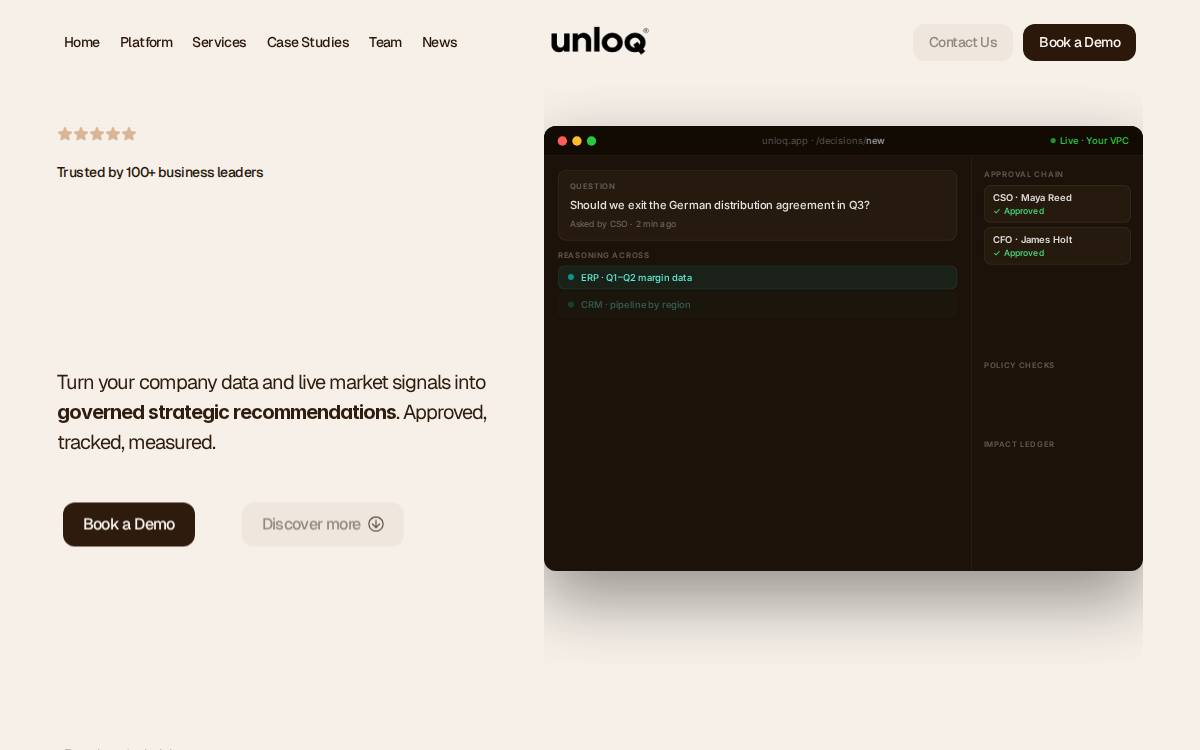
Task: Open the Home nav link
Action: (x=82, y=42)
